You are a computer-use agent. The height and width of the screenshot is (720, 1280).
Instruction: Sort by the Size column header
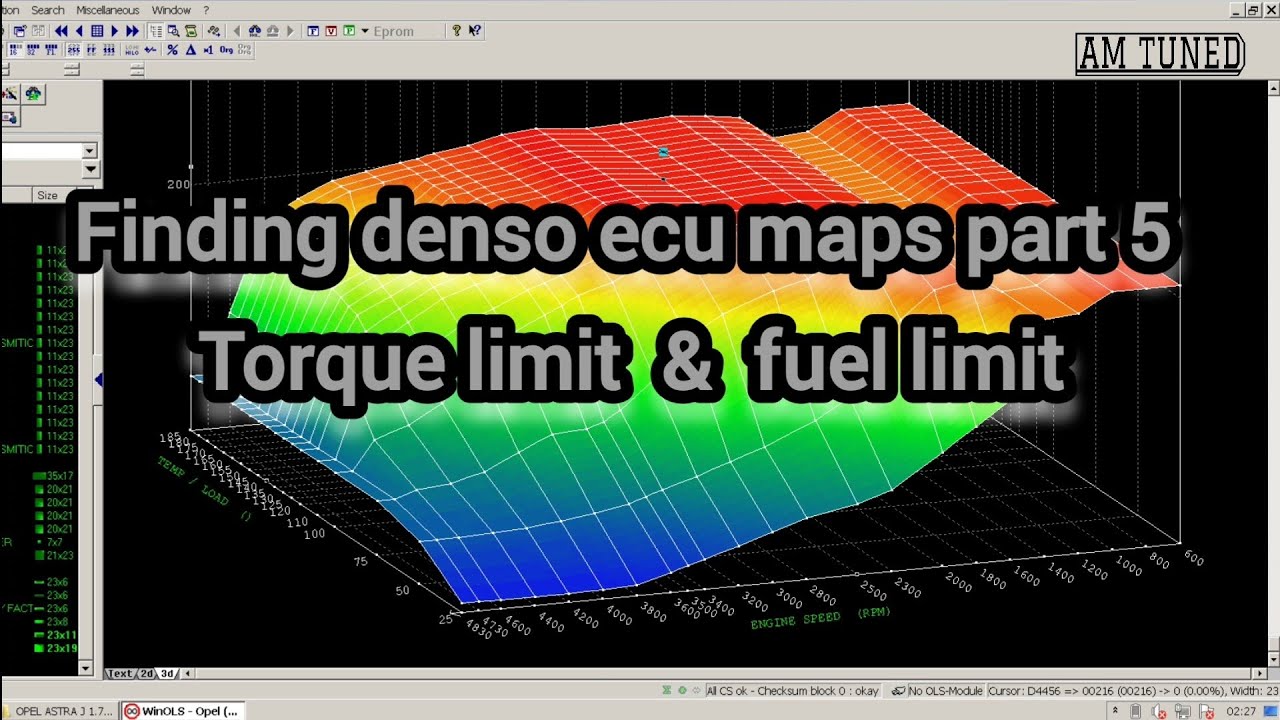[x=47, y=196]
